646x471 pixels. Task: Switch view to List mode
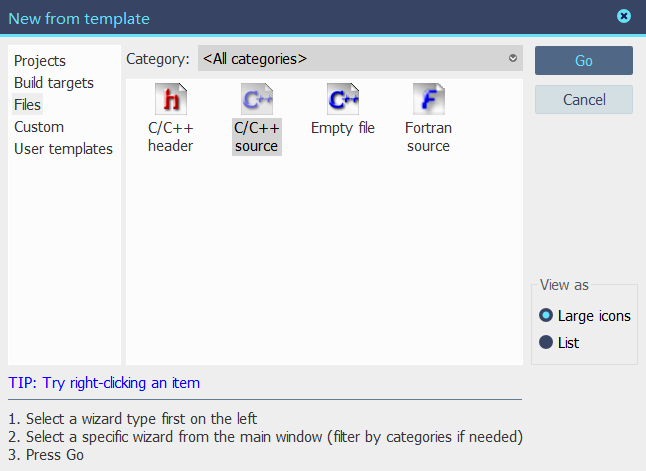tap(546, 342)
